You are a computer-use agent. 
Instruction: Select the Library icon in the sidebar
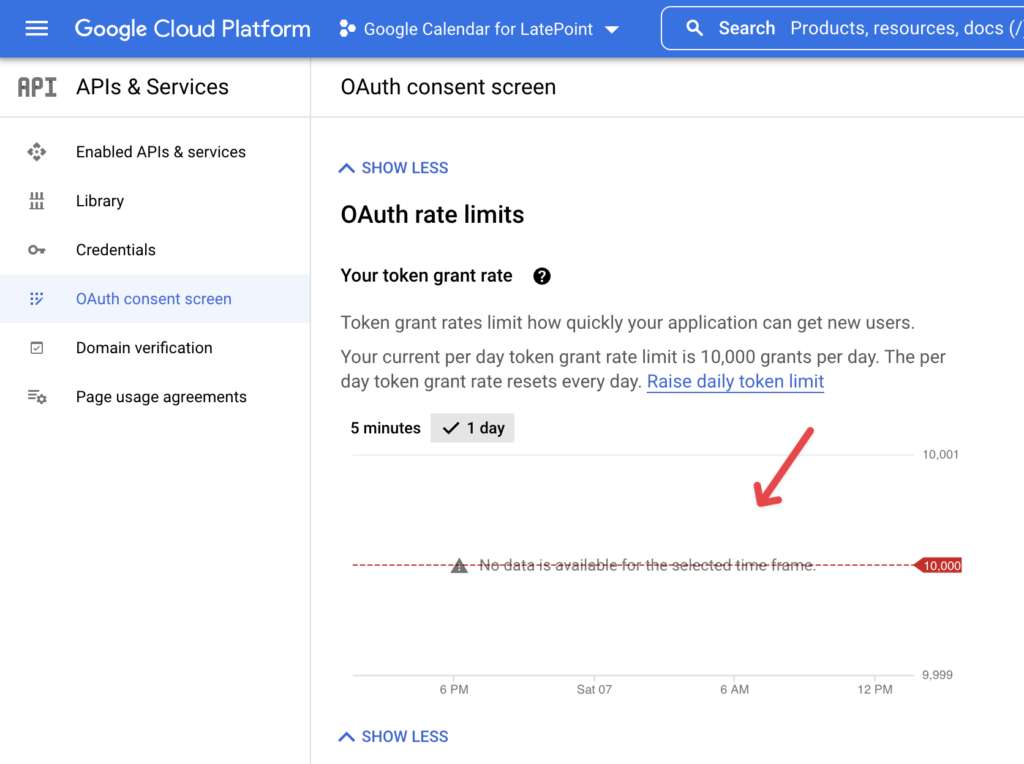[37, 201]
